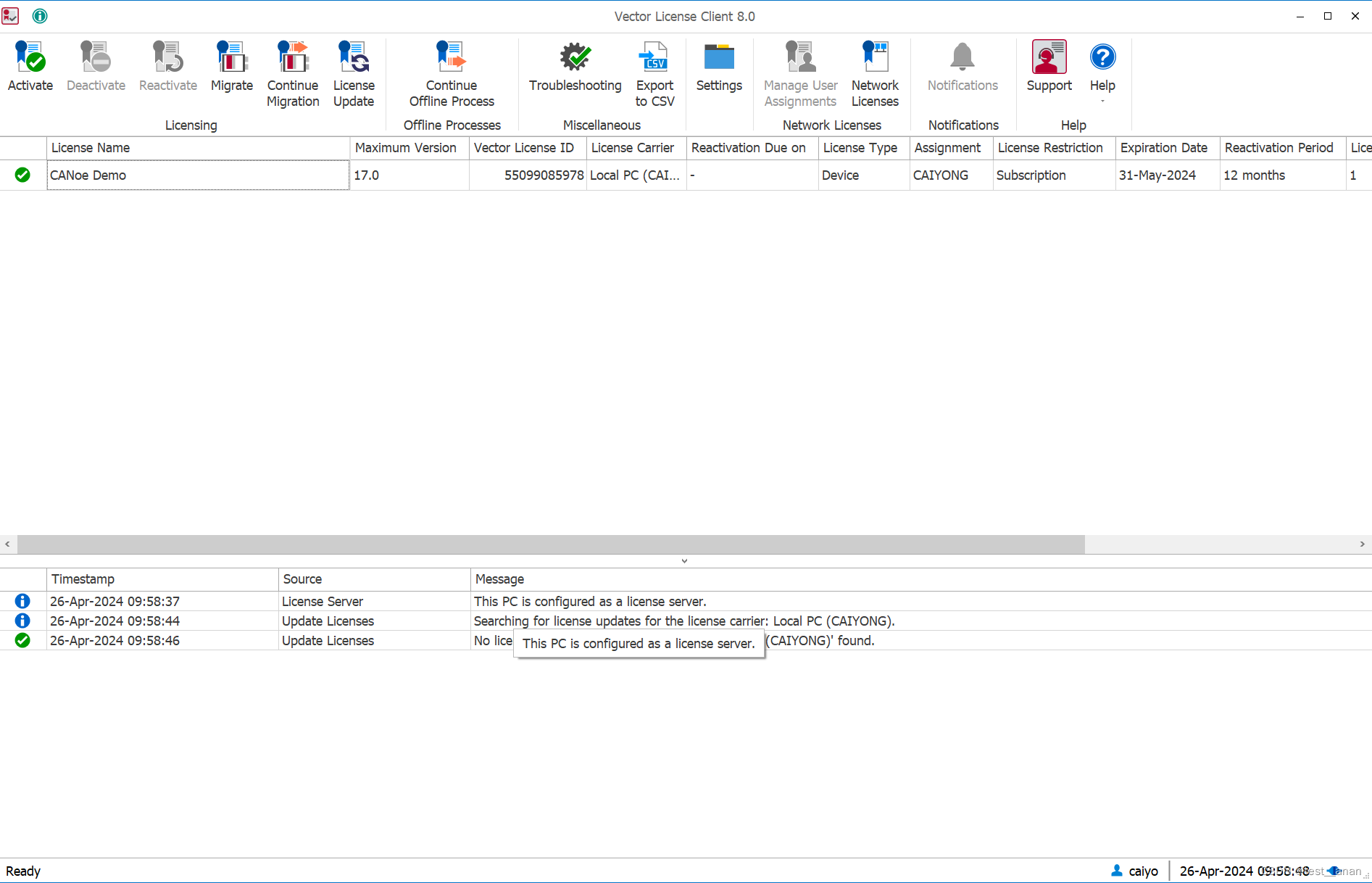Viewport: 1372px width, 883px height.
Task: Click the Ready status text
Action: [23, 871]
